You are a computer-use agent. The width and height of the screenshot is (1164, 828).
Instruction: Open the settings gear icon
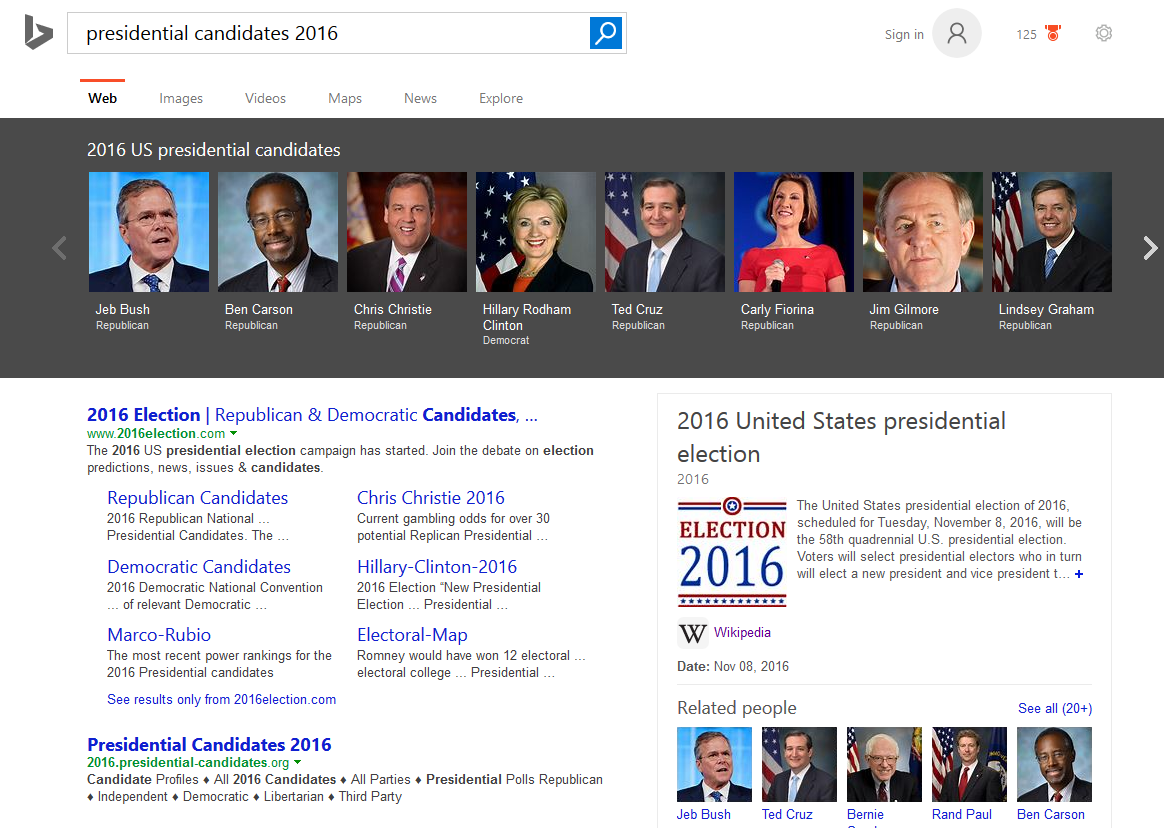tap(1104, 33)
